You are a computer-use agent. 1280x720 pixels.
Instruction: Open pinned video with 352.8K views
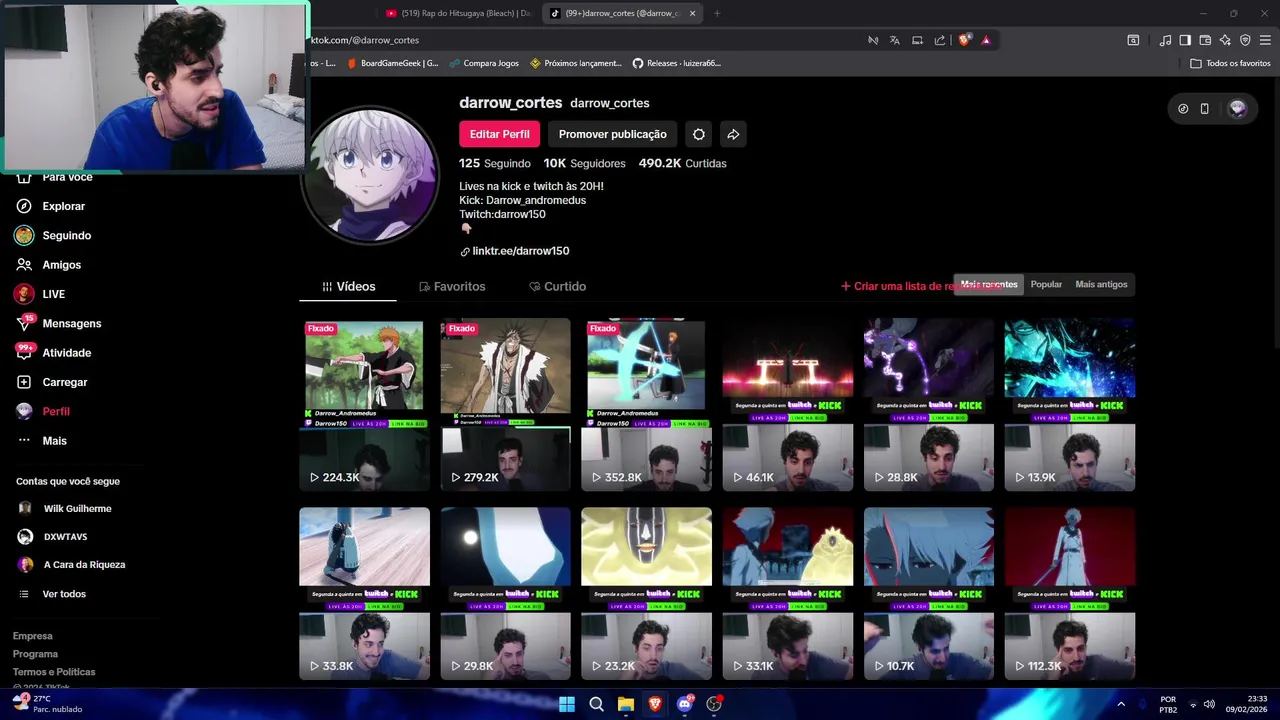(646, 404)
